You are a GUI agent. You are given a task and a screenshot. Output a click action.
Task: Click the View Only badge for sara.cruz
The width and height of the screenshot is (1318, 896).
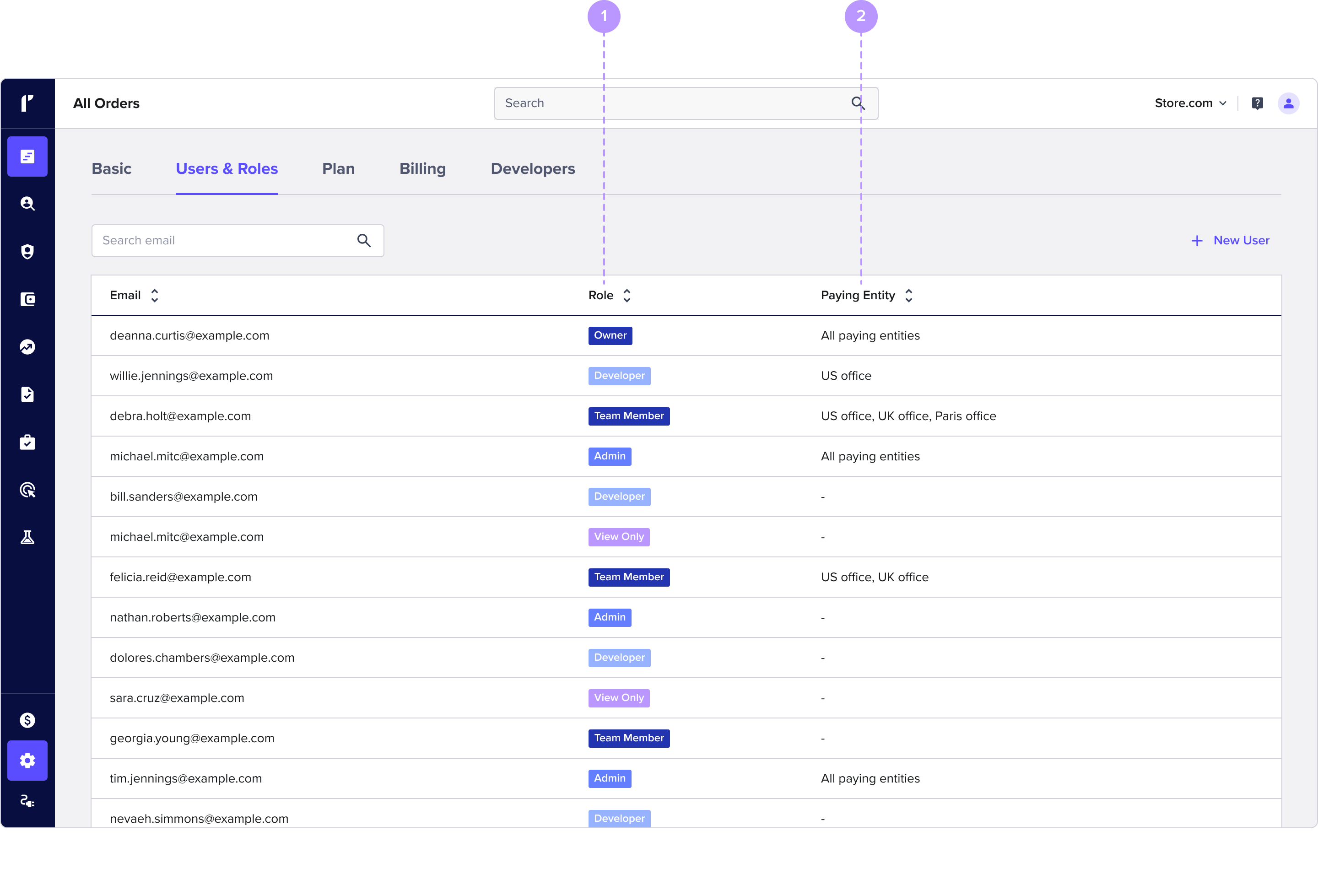[x=619, y=698]
